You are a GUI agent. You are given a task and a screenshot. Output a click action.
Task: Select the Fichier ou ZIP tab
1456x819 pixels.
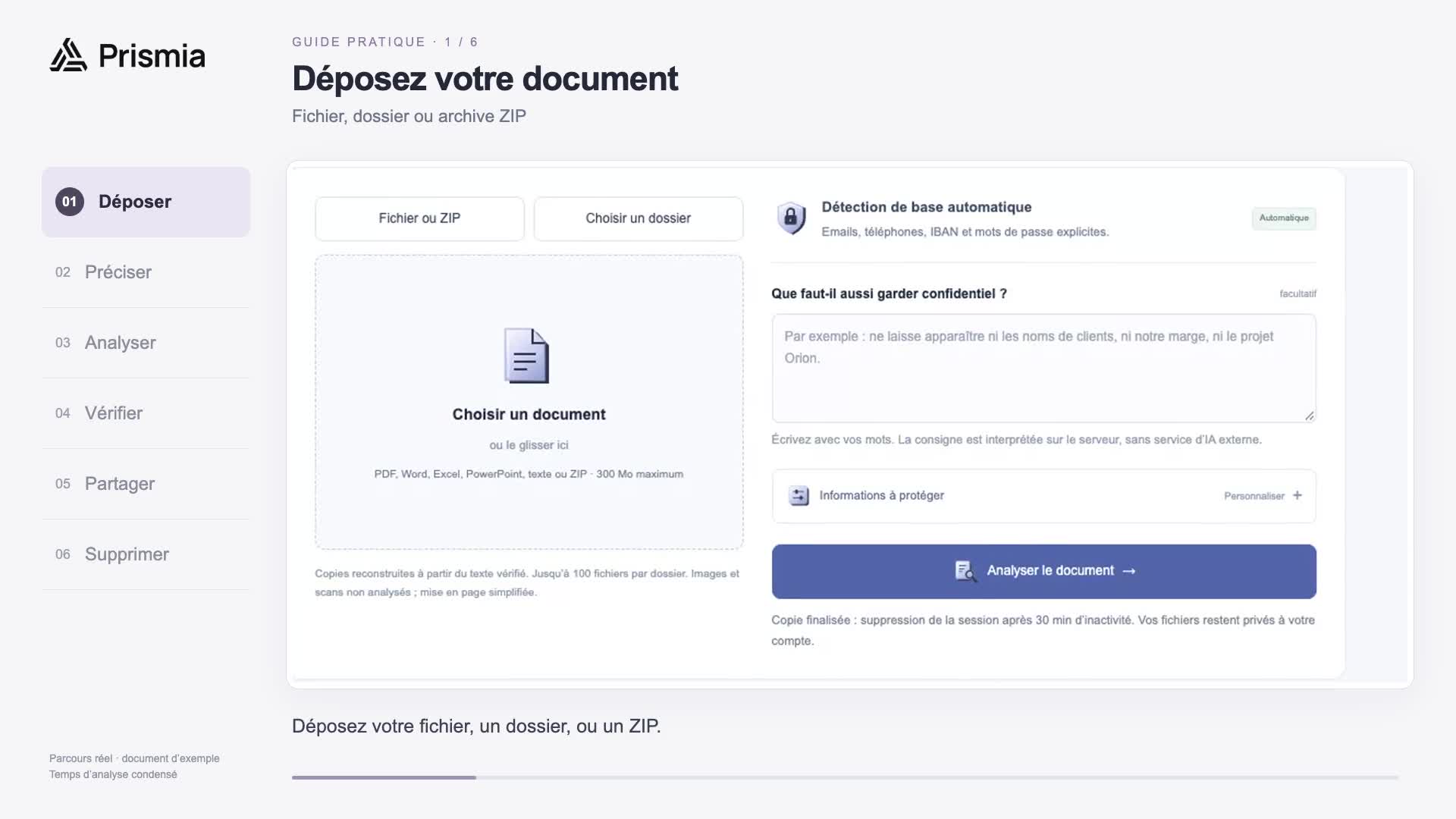click(x=419, y=218)
